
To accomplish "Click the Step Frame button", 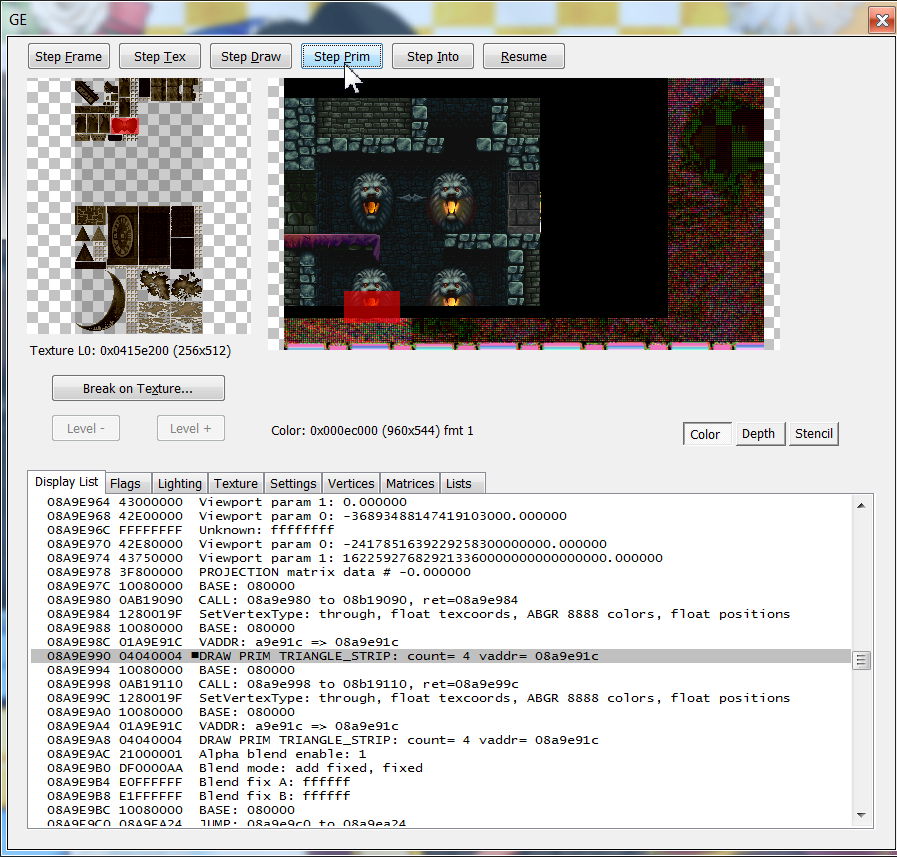I will tap(68, 57).
